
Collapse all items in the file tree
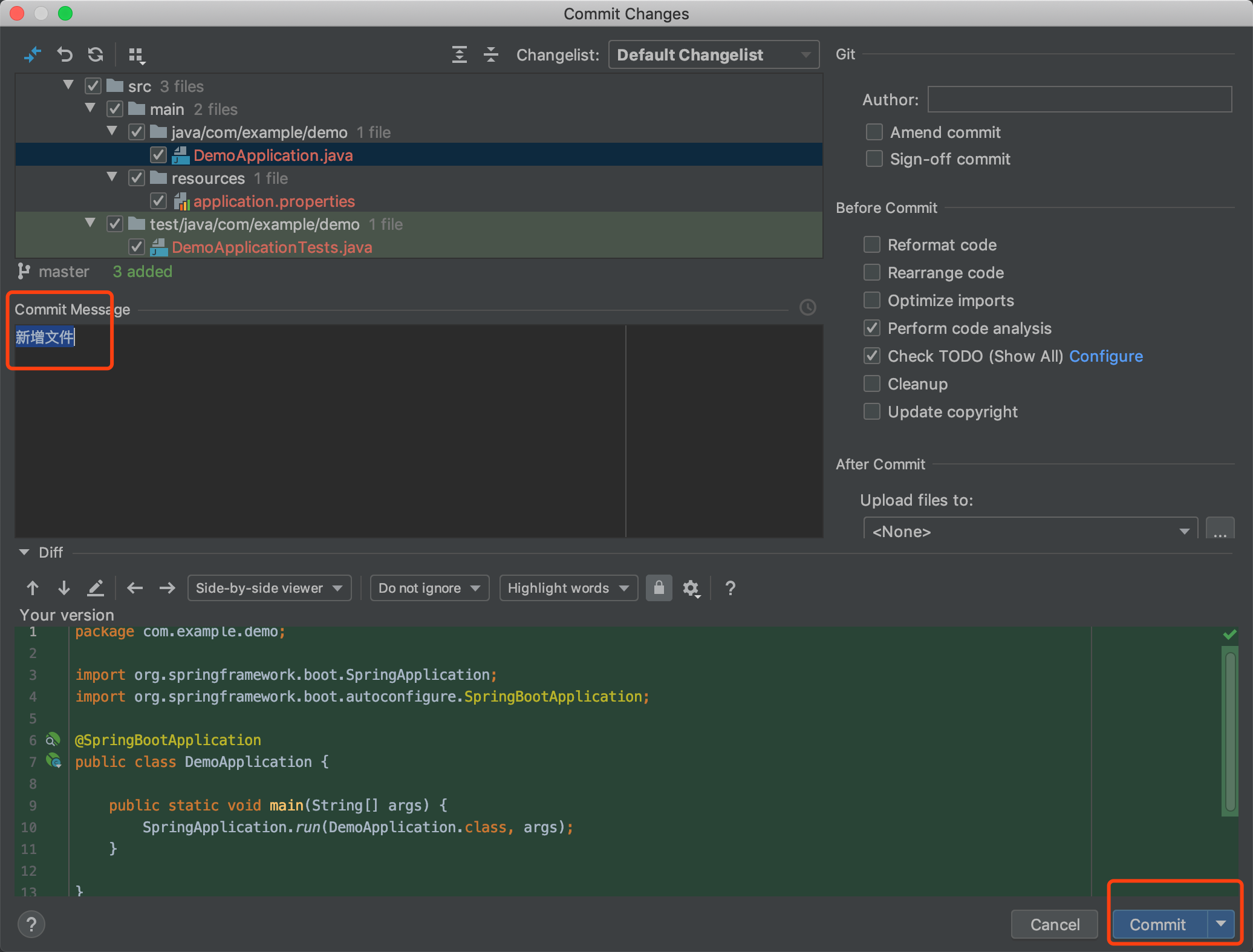click(x=491, y=54)
